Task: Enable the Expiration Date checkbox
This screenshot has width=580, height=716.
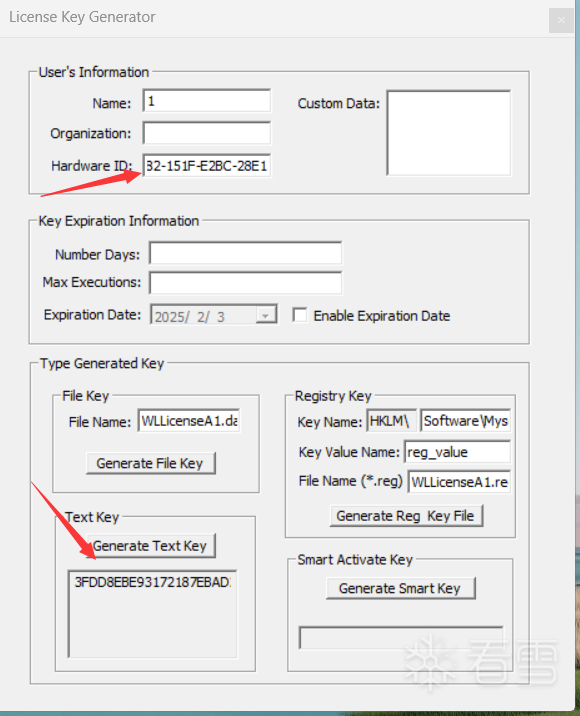Action: pyautogui.click(x=300, y=315)
